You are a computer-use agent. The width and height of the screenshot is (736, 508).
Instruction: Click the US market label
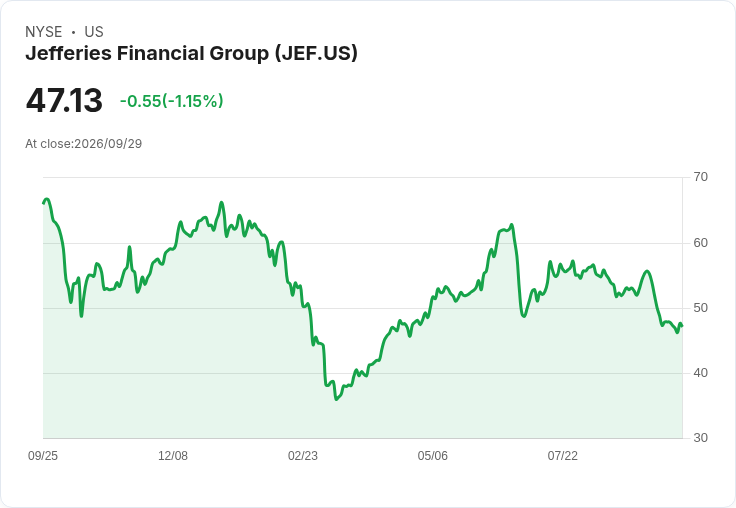click(94, 31)
